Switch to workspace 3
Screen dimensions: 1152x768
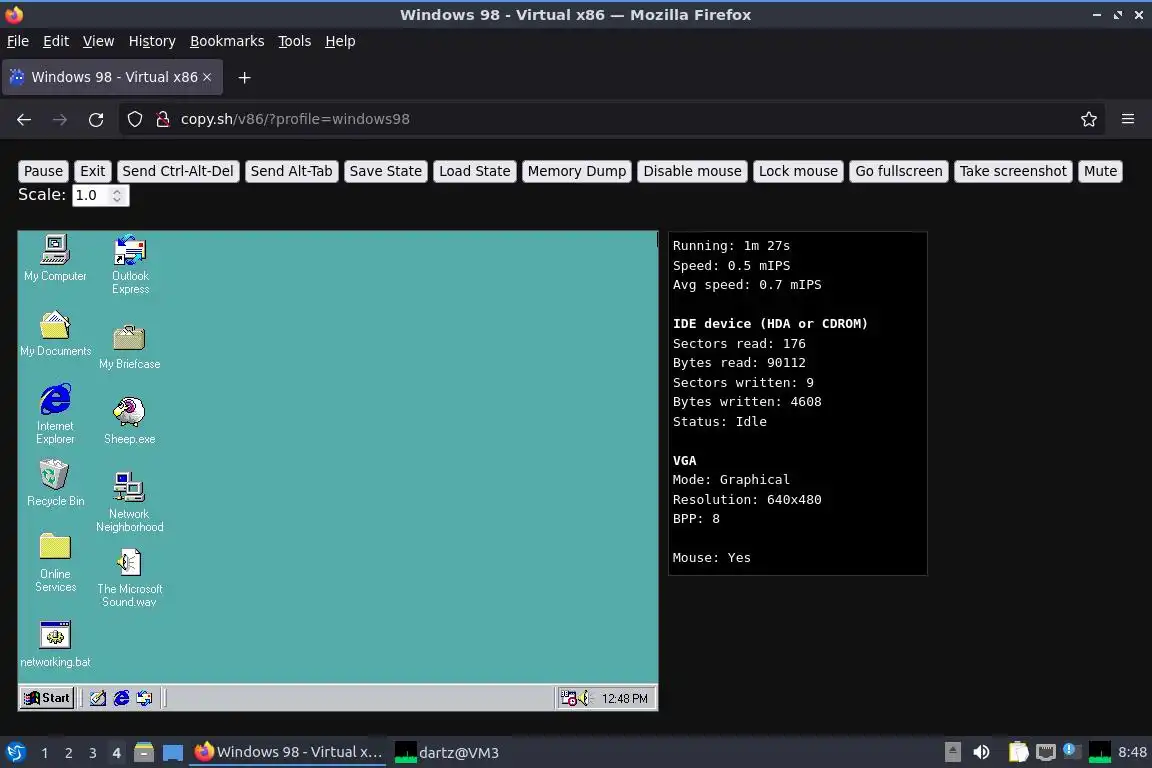[93, 753]
